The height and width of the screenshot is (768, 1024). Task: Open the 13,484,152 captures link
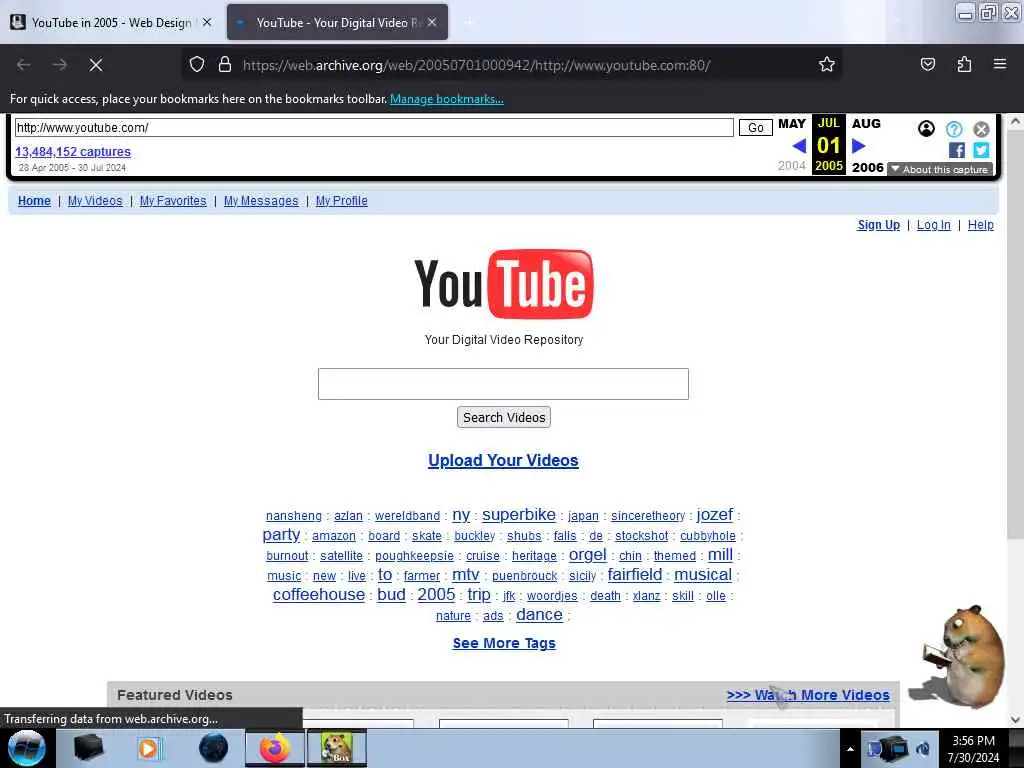pyautogui.click(x=73, y=152)
